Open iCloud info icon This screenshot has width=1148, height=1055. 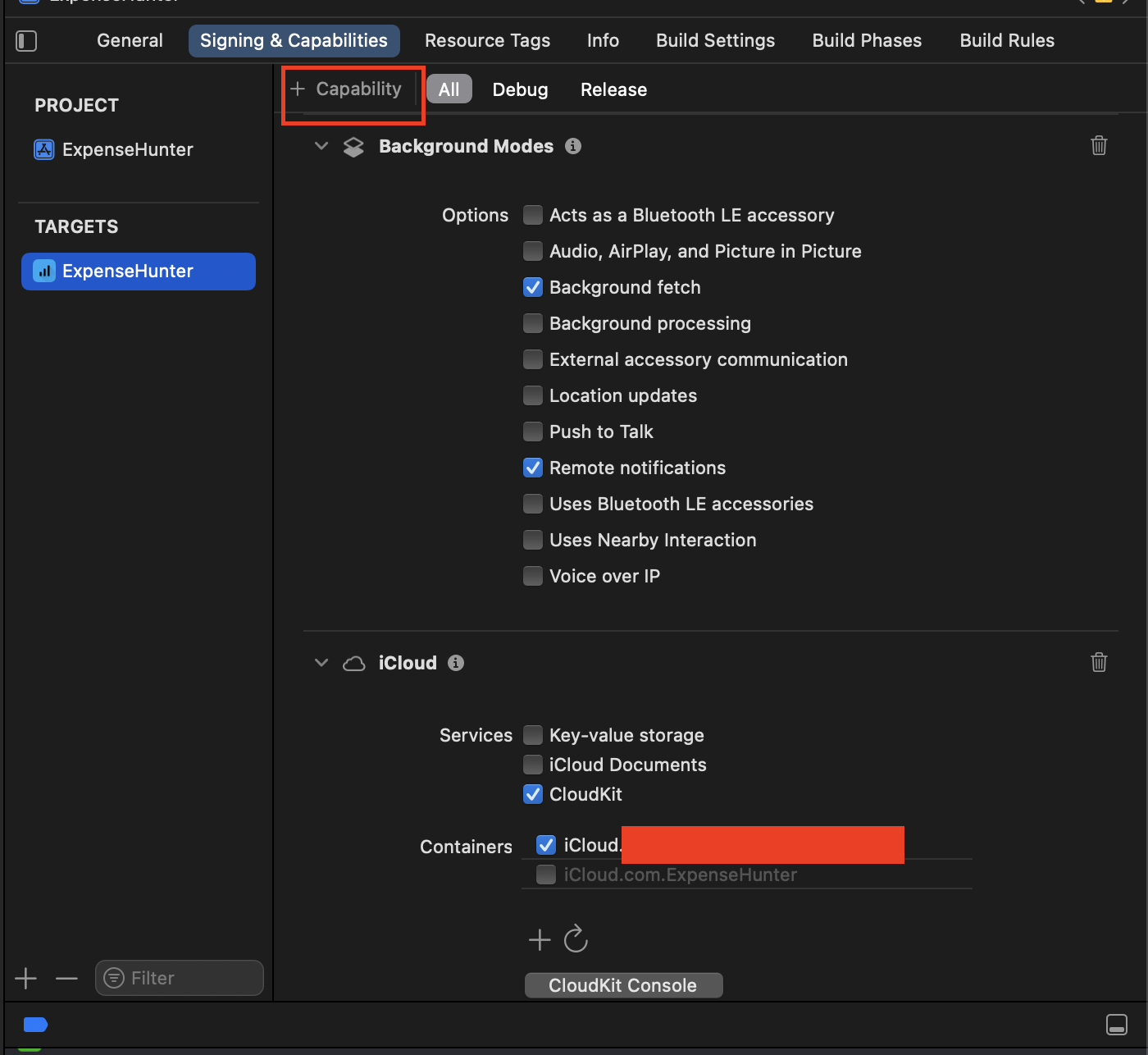456,663
